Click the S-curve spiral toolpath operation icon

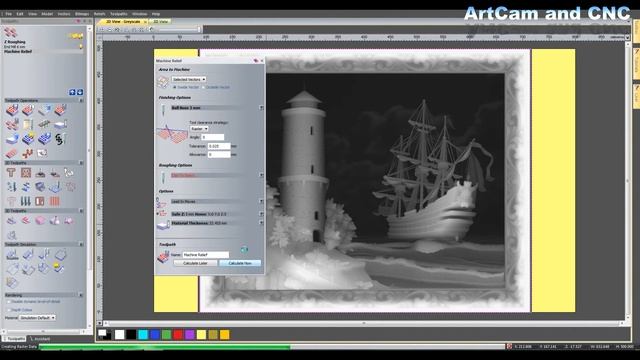[x=60, y=139]
